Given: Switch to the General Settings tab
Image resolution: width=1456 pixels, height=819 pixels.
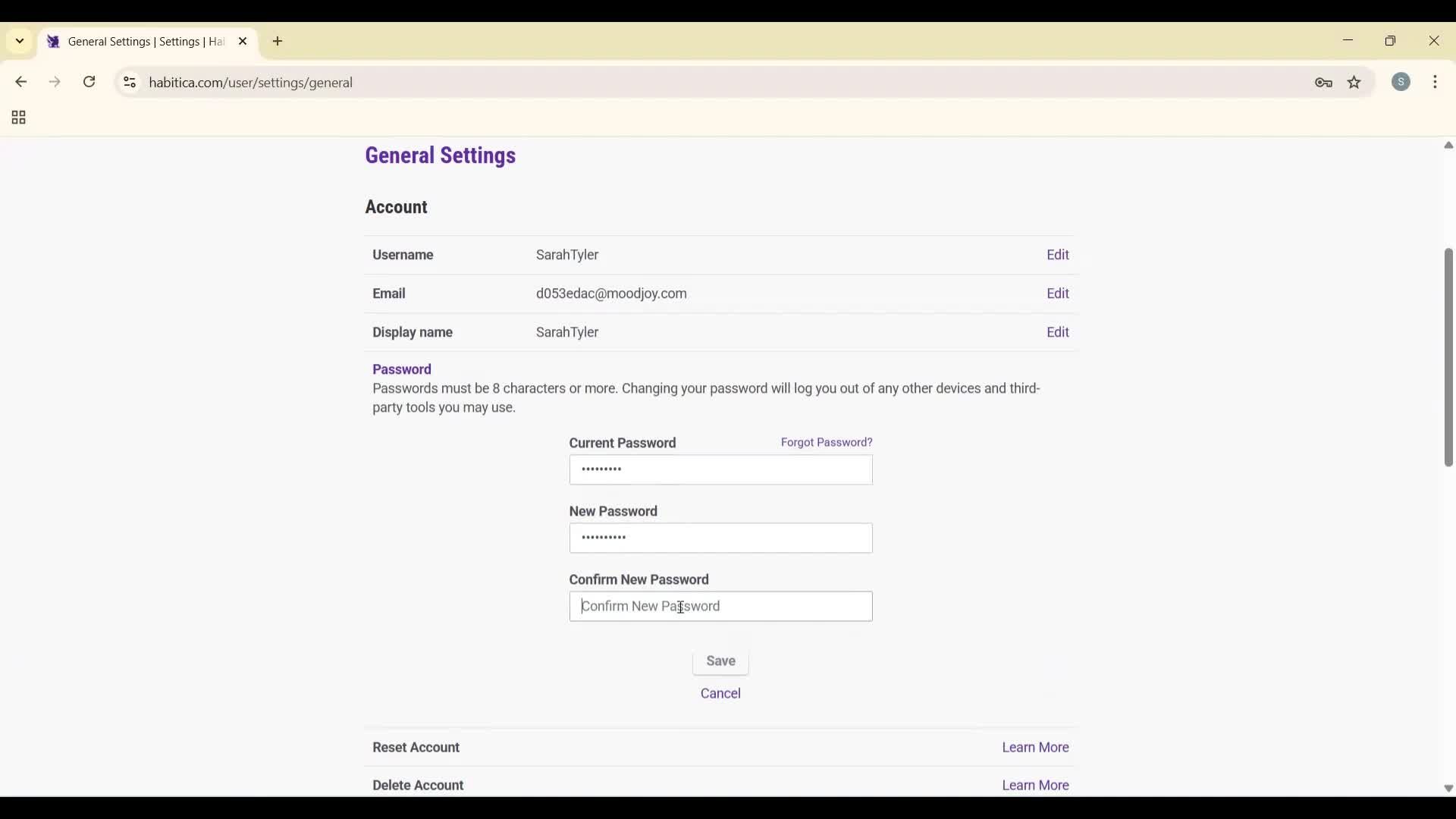Looking at the screenshot, I should tap(136, 42).
